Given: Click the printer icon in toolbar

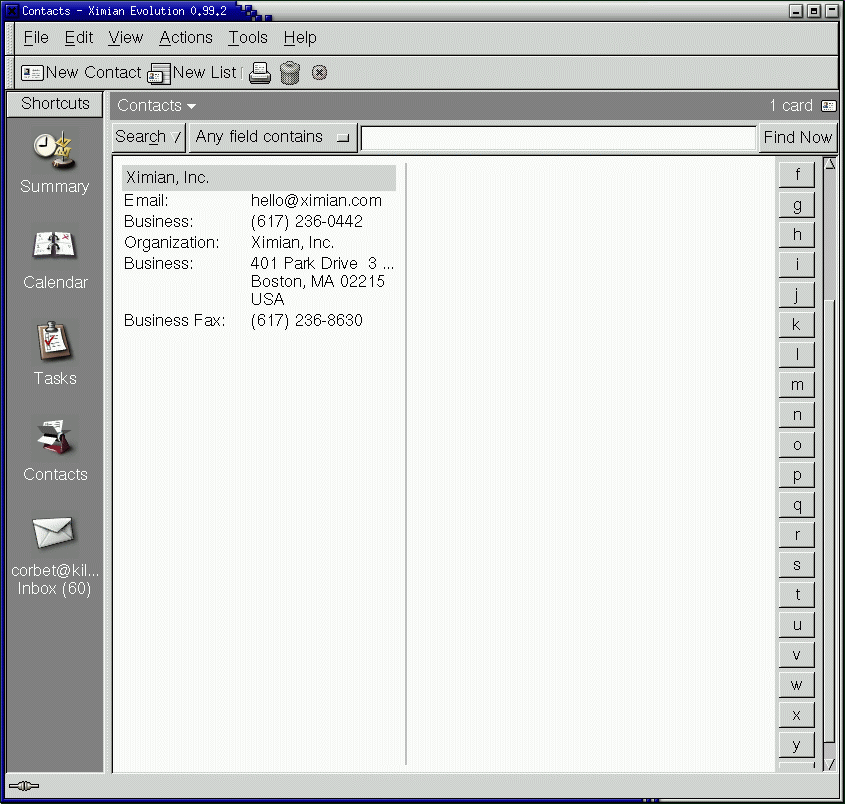Looking at the screenshot, I should tap(260, 73).
